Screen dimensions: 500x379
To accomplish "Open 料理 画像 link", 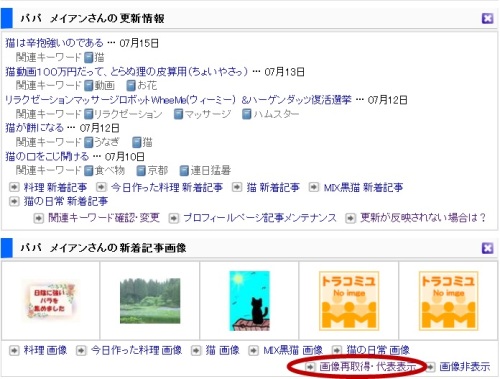I will pos(45,350).
